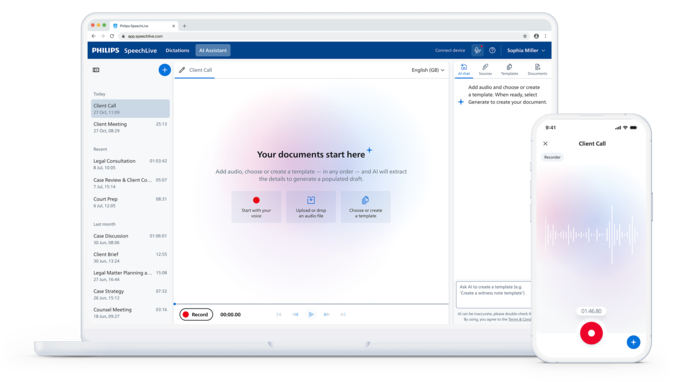Open the Client Meeting dictation
Screen dimensions: 700x382
[x=130, y=127]
